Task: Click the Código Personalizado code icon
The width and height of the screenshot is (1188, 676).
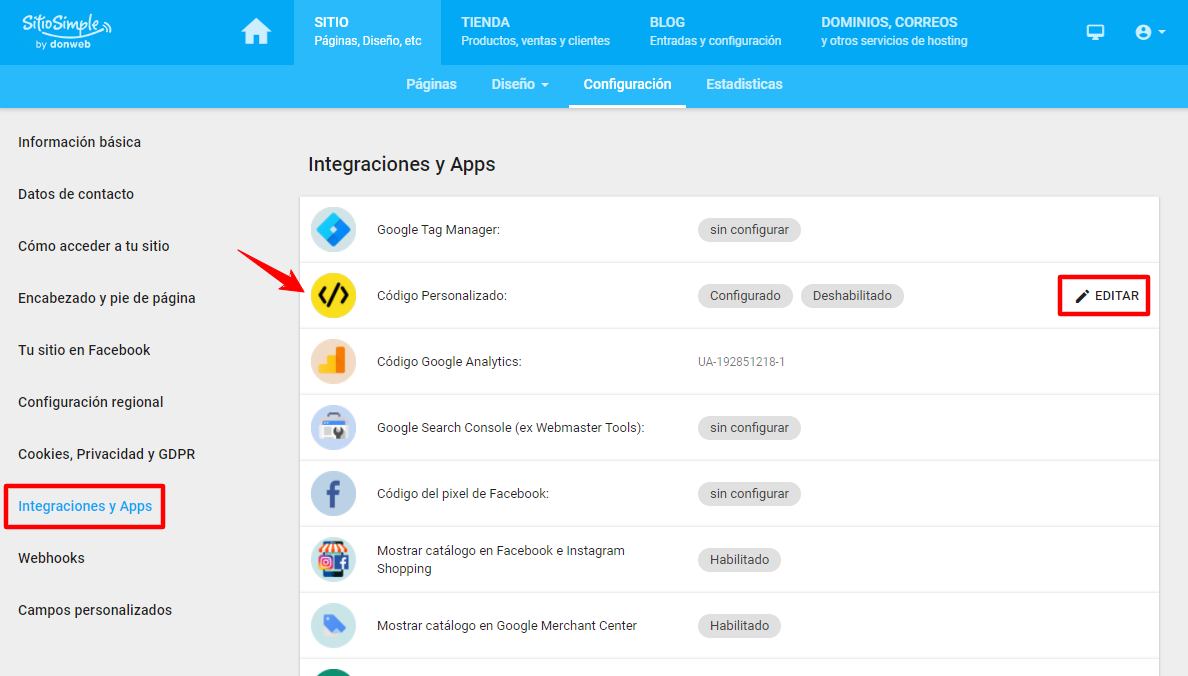Action: tap(333, 296)
